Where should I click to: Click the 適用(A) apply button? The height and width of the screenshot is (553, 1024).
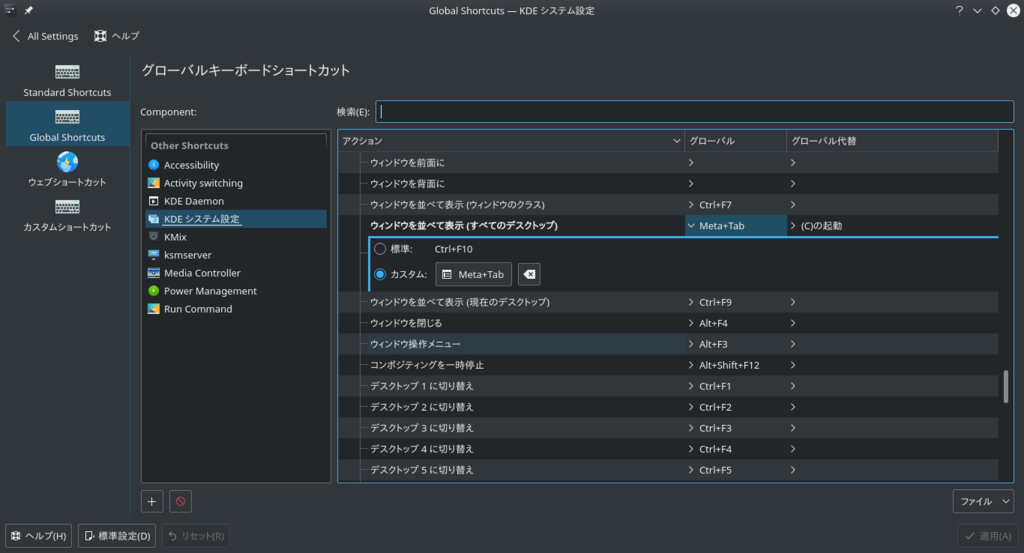(988, 536)
